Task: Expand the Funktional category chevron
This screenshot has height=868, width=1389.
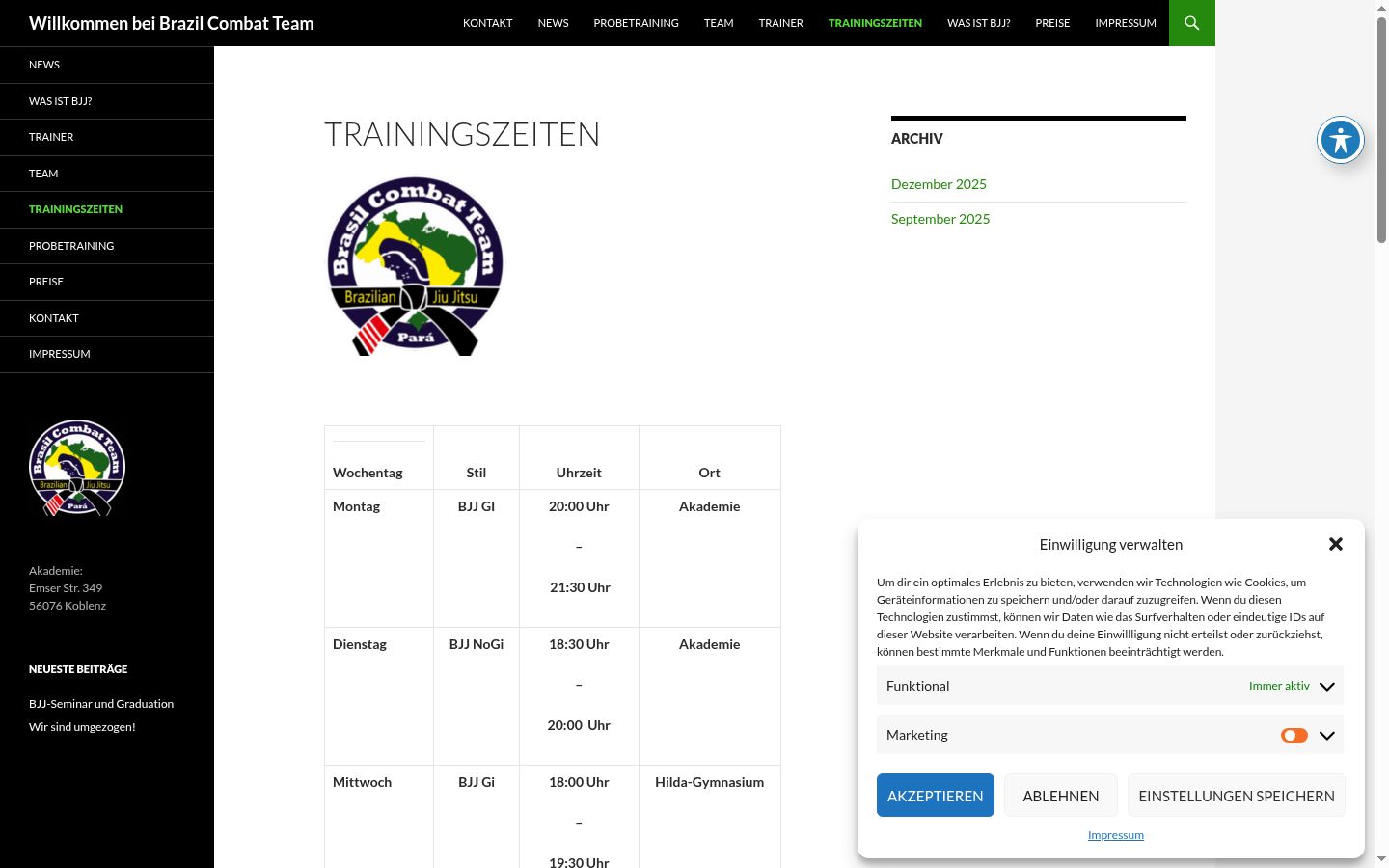Action: click(x=1327, y=686)
